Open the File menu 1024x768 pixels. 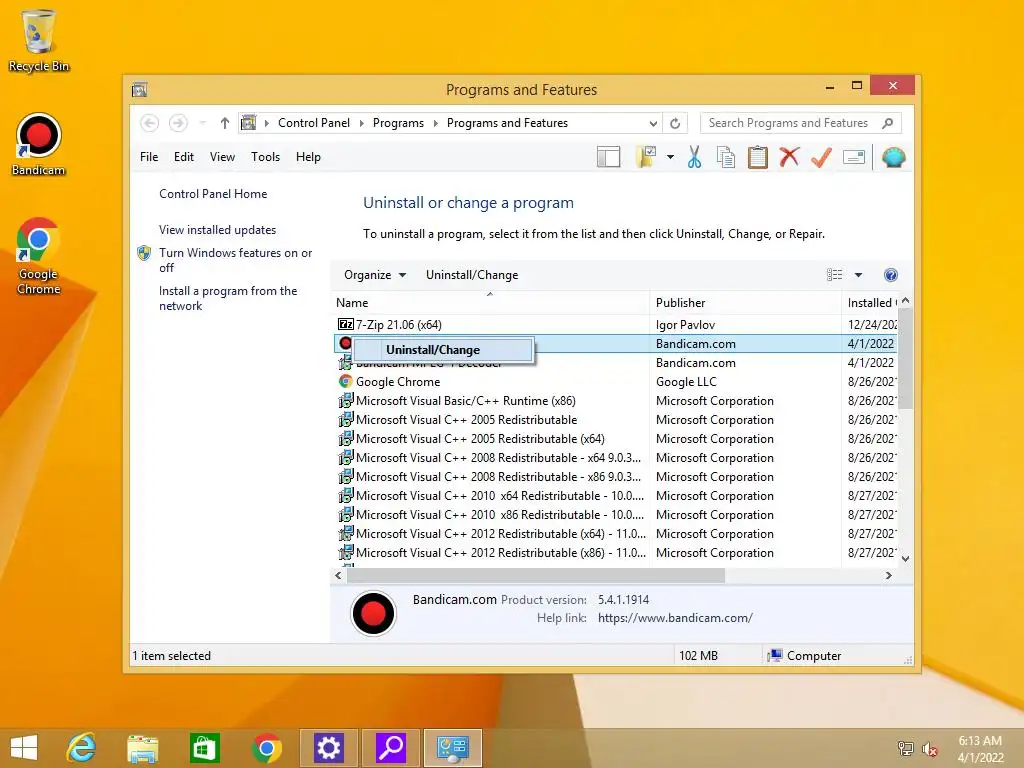click(x=149, y=157)
